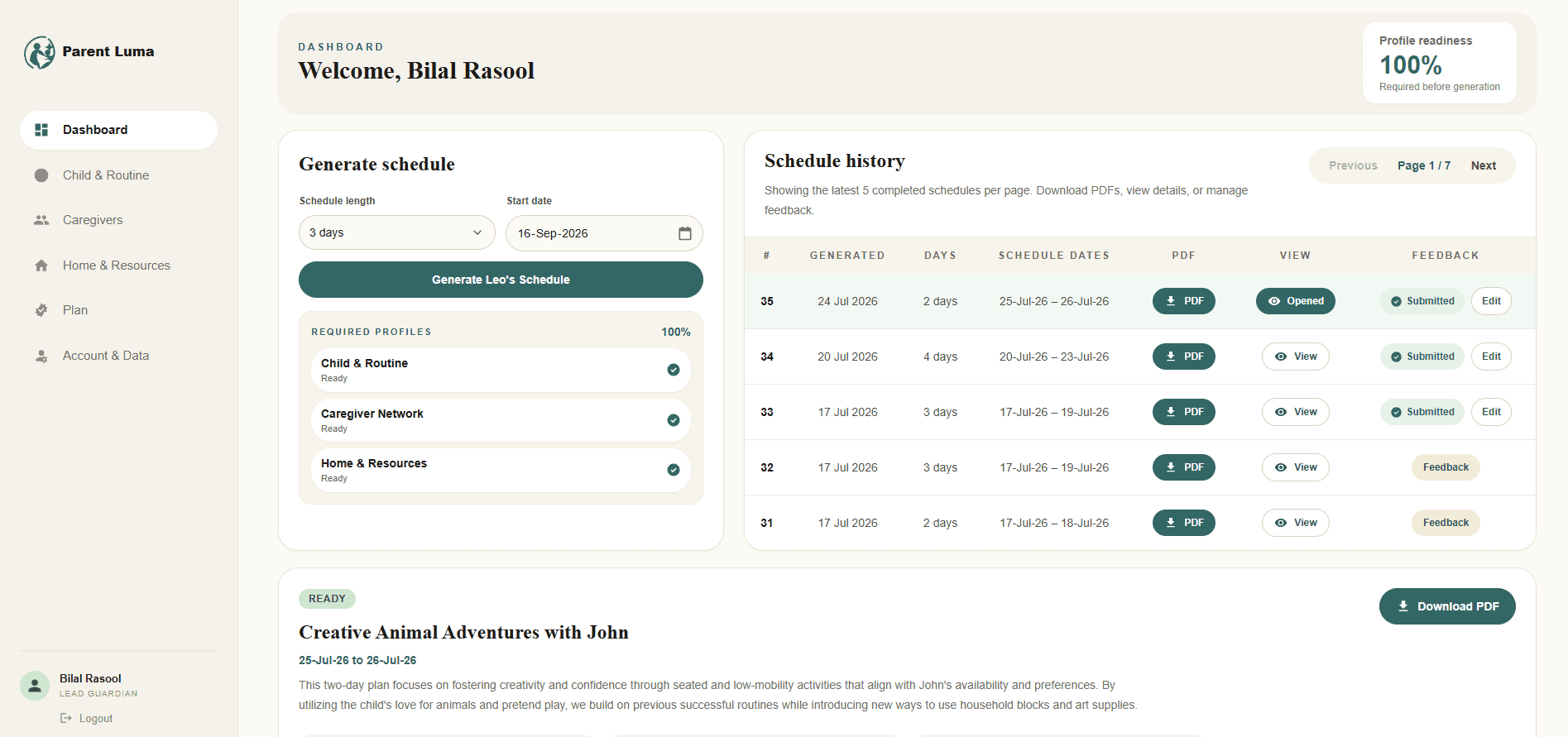
Task: Click the Bilal Rasool avatar icon
Action: (35, 686)
